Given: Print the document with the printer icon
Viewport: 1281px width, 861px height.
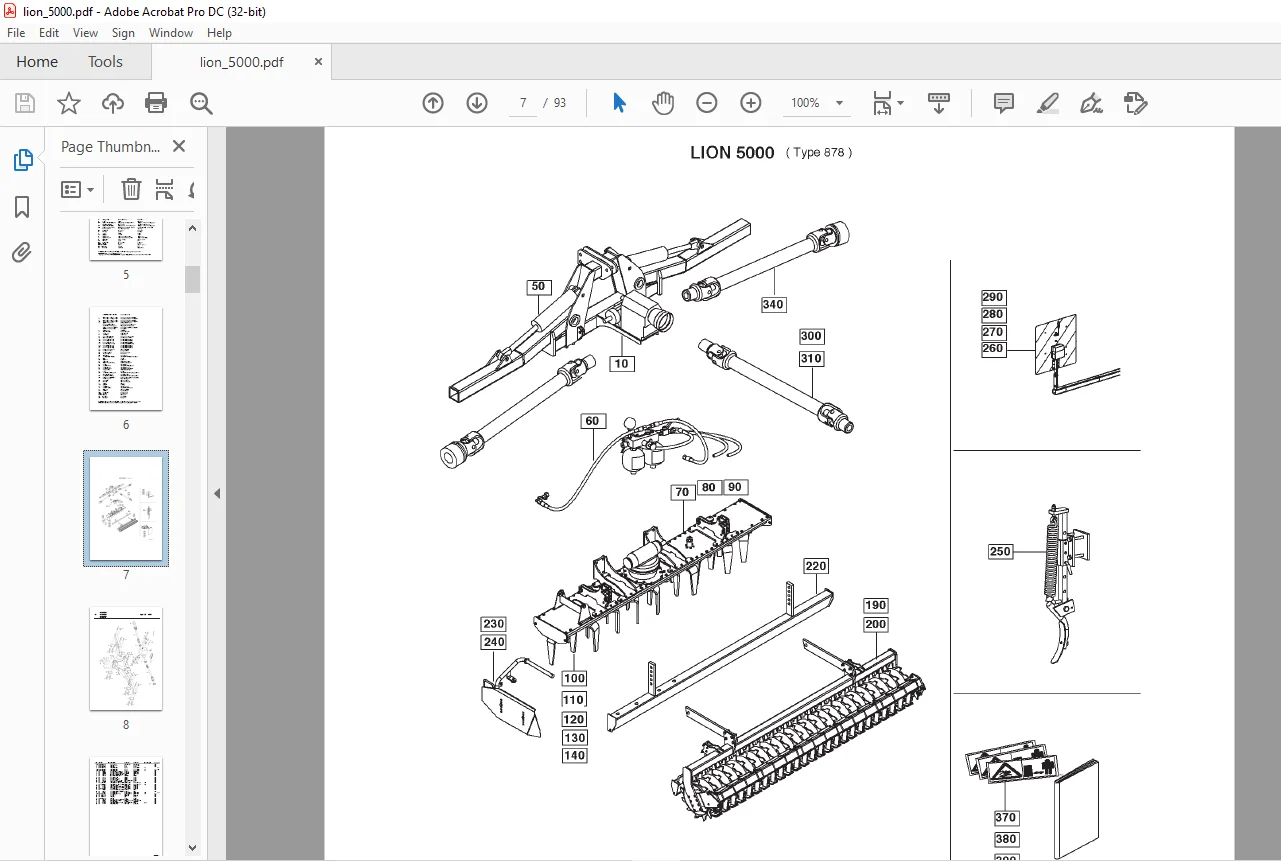Looking at the screenshot, I should point(156,103).
